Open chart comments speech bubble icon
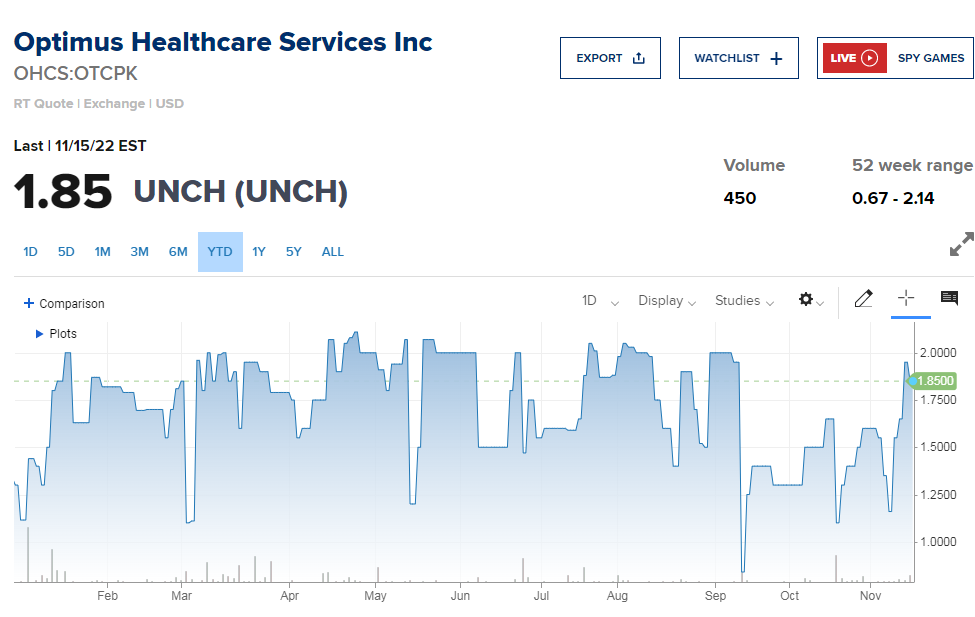 (x=949, y=299)
